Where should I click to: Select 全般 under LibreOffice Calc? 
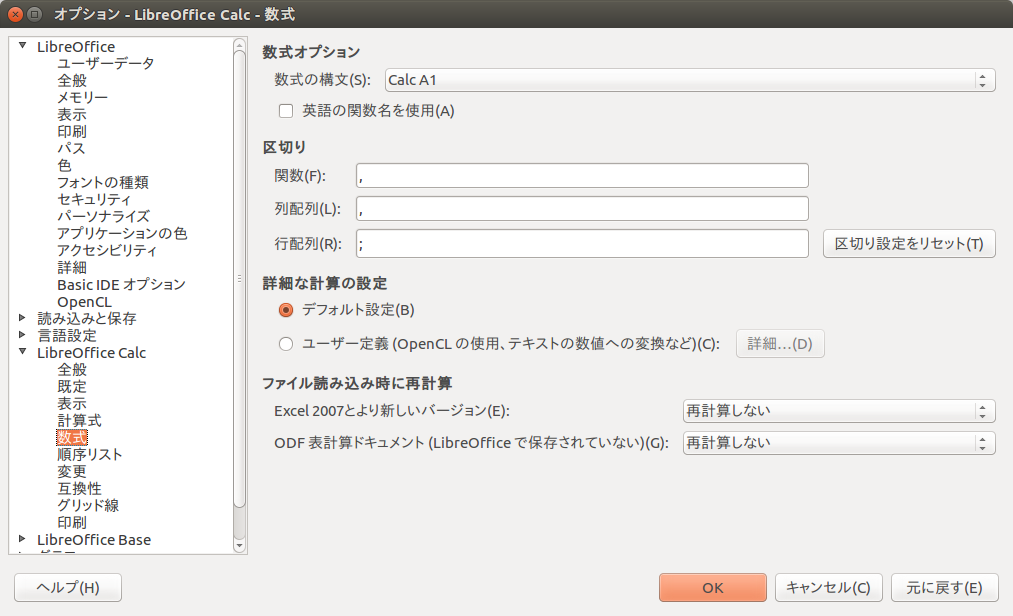tap(72, 370)
